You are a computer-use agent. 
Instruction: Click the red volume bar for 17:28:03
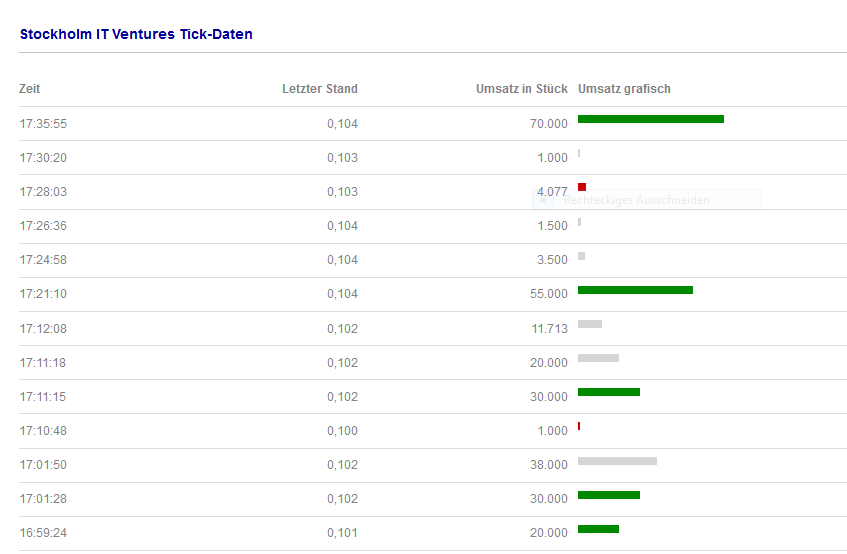tap(582, 187)
